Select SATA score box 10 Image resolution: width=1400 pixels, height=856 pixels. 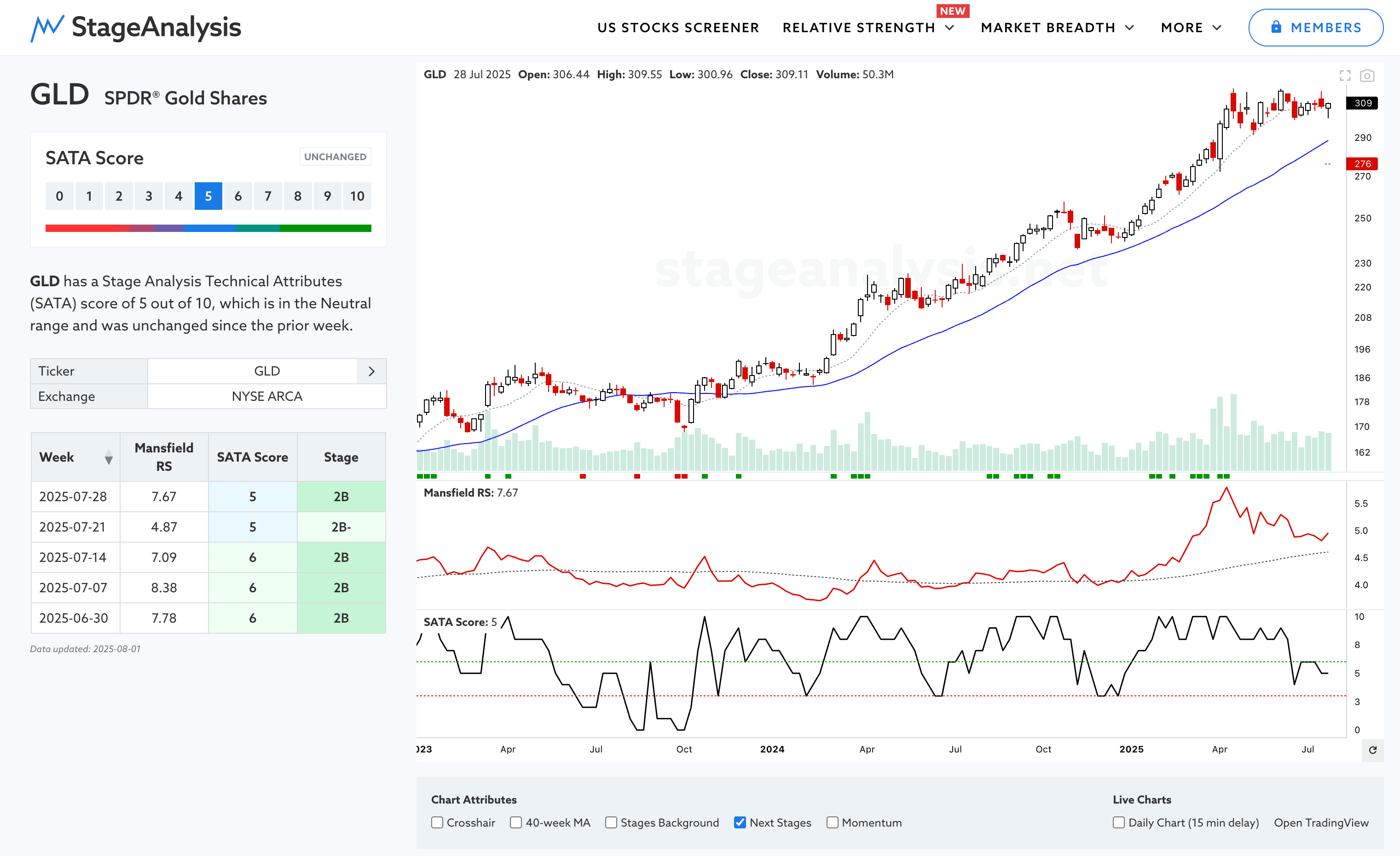(358, 196)
